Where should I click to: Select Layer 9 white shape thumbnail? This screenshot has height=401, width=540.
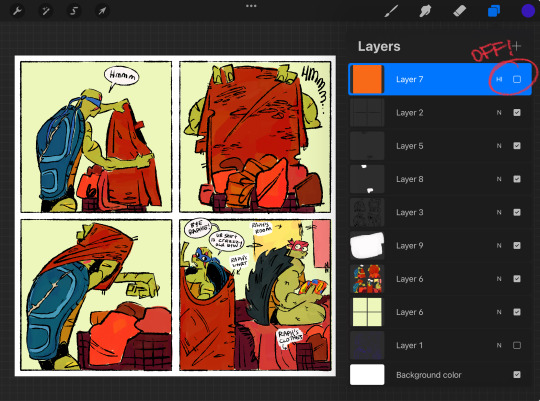coord(367,245)
